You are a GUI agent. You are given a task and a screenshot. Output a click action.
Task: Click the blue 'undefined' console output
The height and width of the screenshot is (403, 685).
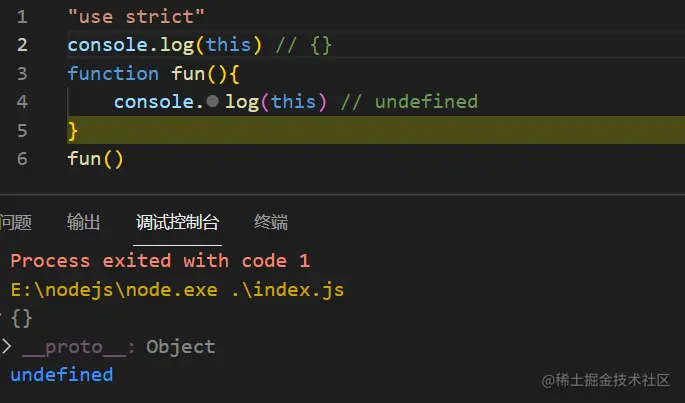coord(62,375)
